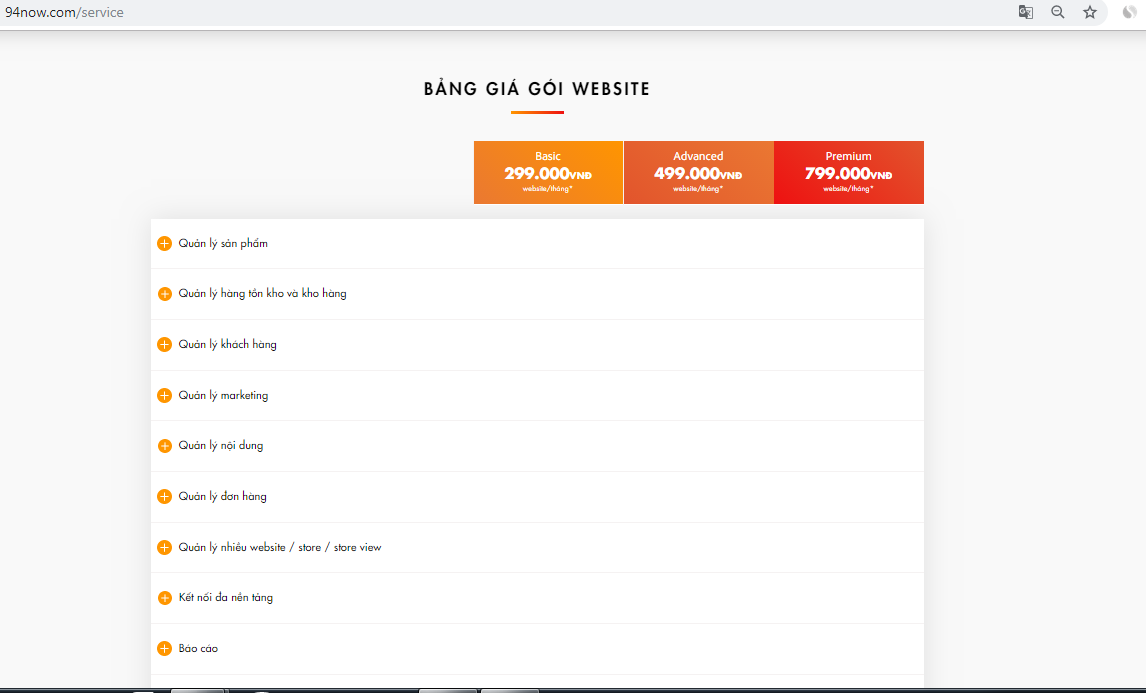The width and height of the screenshot is (1146, 693).
Task: Expand Quản lý nhiều website / store / store view
Action: click(x=279, y=548)
